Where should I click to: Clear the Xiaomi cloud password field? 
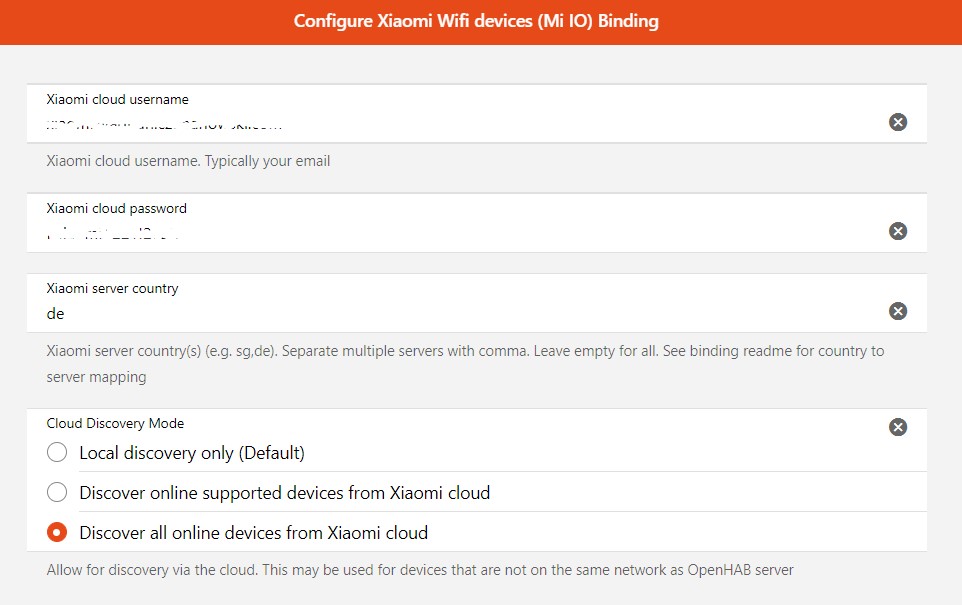[898, 231]
